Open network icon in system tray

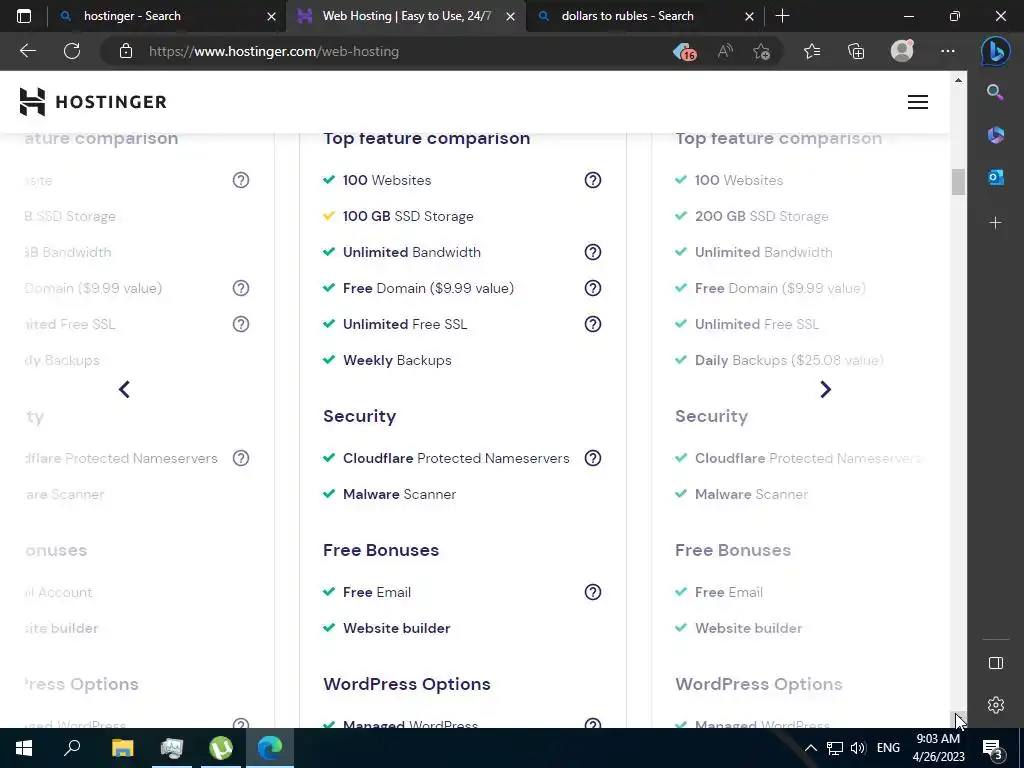point(835,748)
